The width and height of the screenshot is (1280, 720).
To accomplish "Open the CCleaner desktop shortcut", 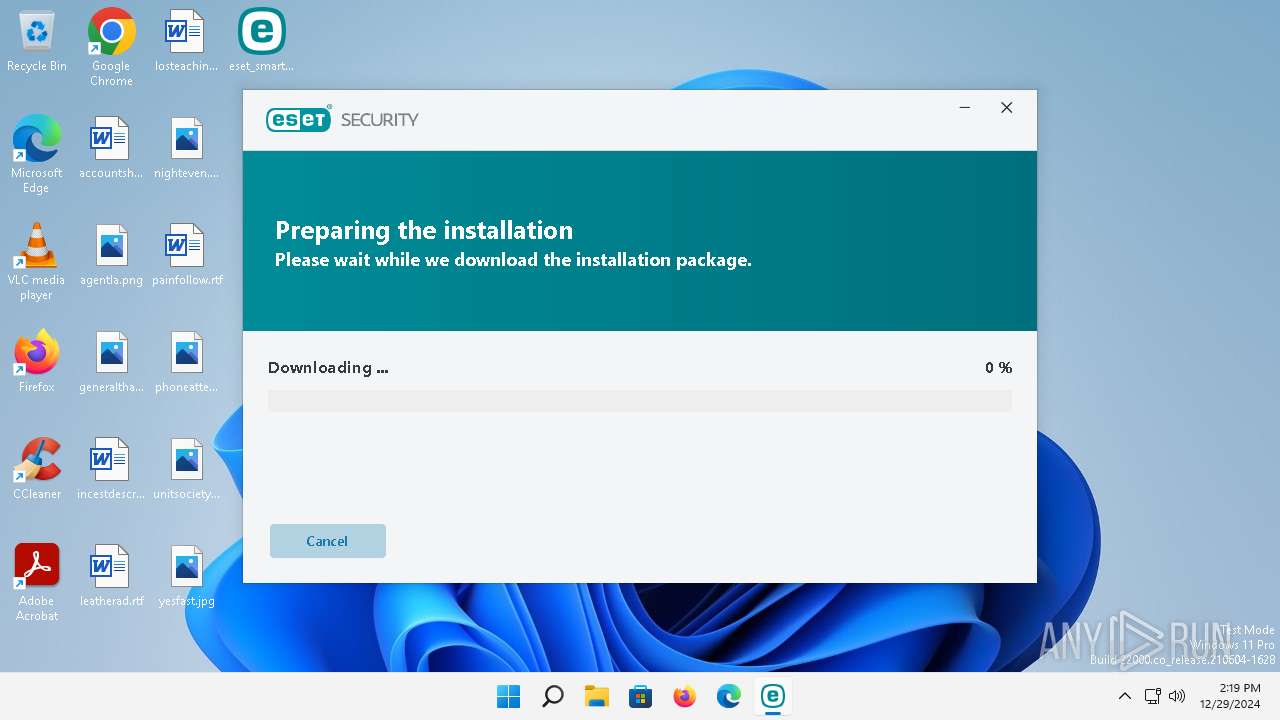I will pos(37,469).
